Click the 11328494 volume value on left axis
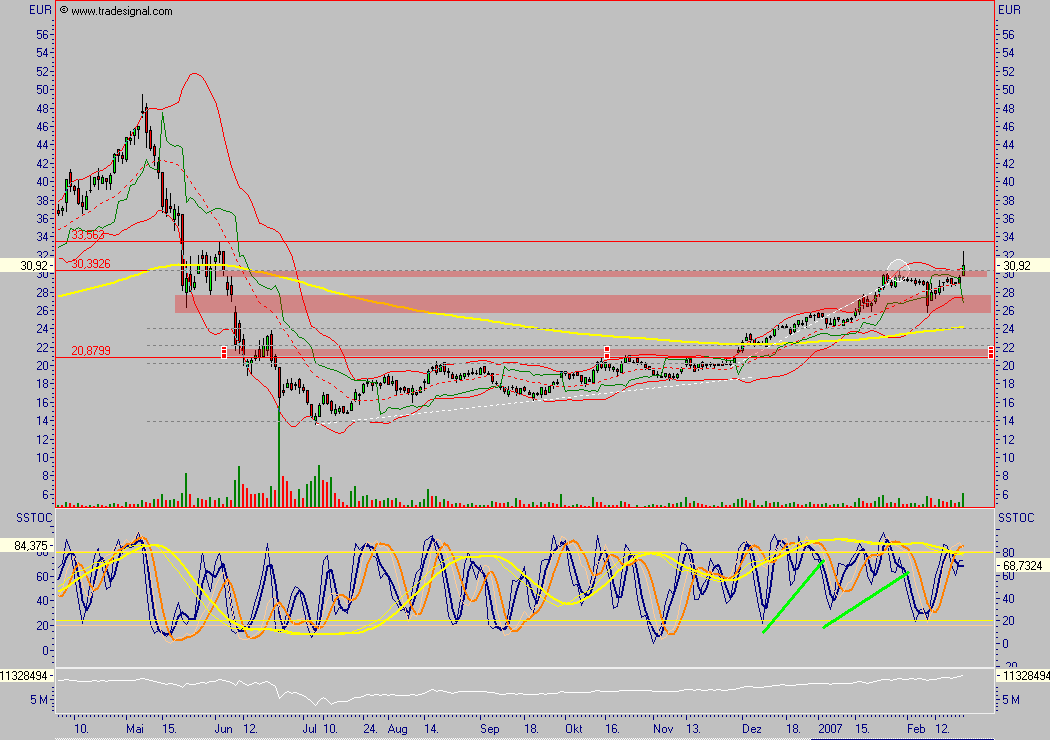This screenshot has width=1050, height=740. 27,676
